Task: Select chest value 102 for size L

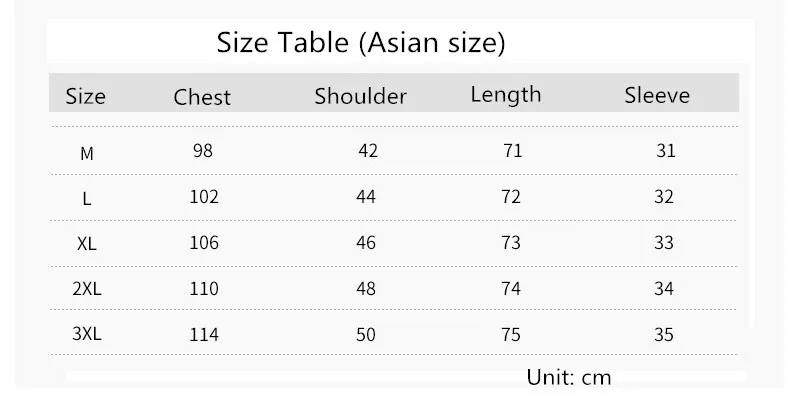Action: (204, 196)
